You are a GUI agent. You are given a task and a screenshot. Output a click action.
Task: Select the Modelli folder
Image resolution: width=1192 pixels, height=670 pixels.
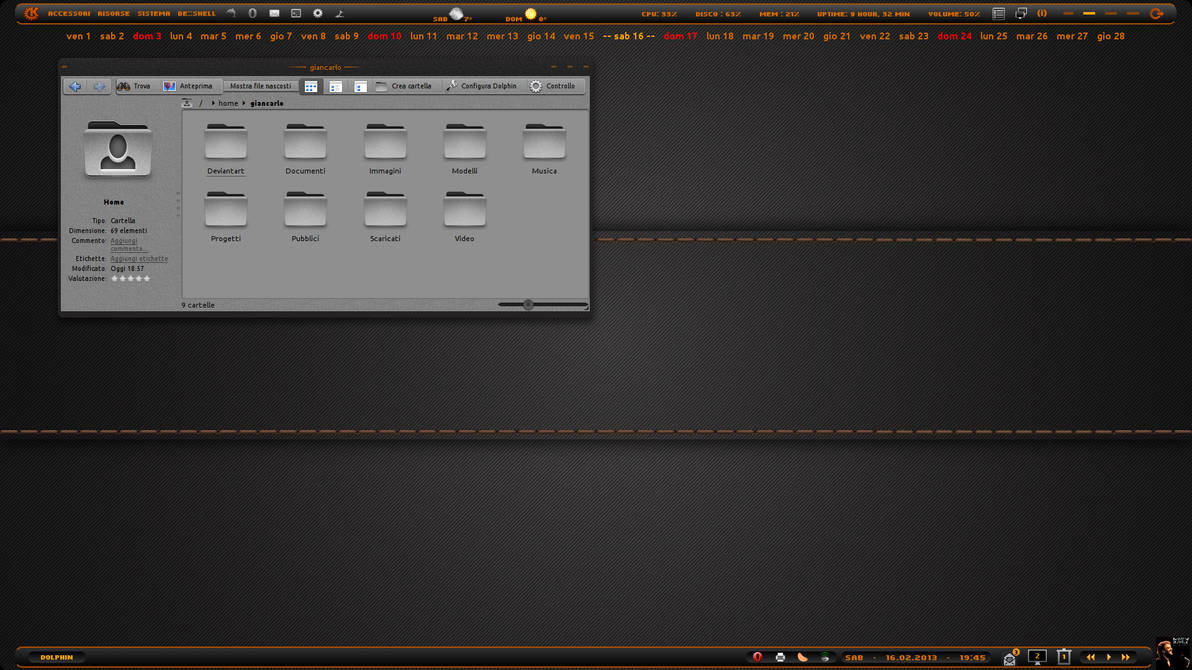click(464, 150)
